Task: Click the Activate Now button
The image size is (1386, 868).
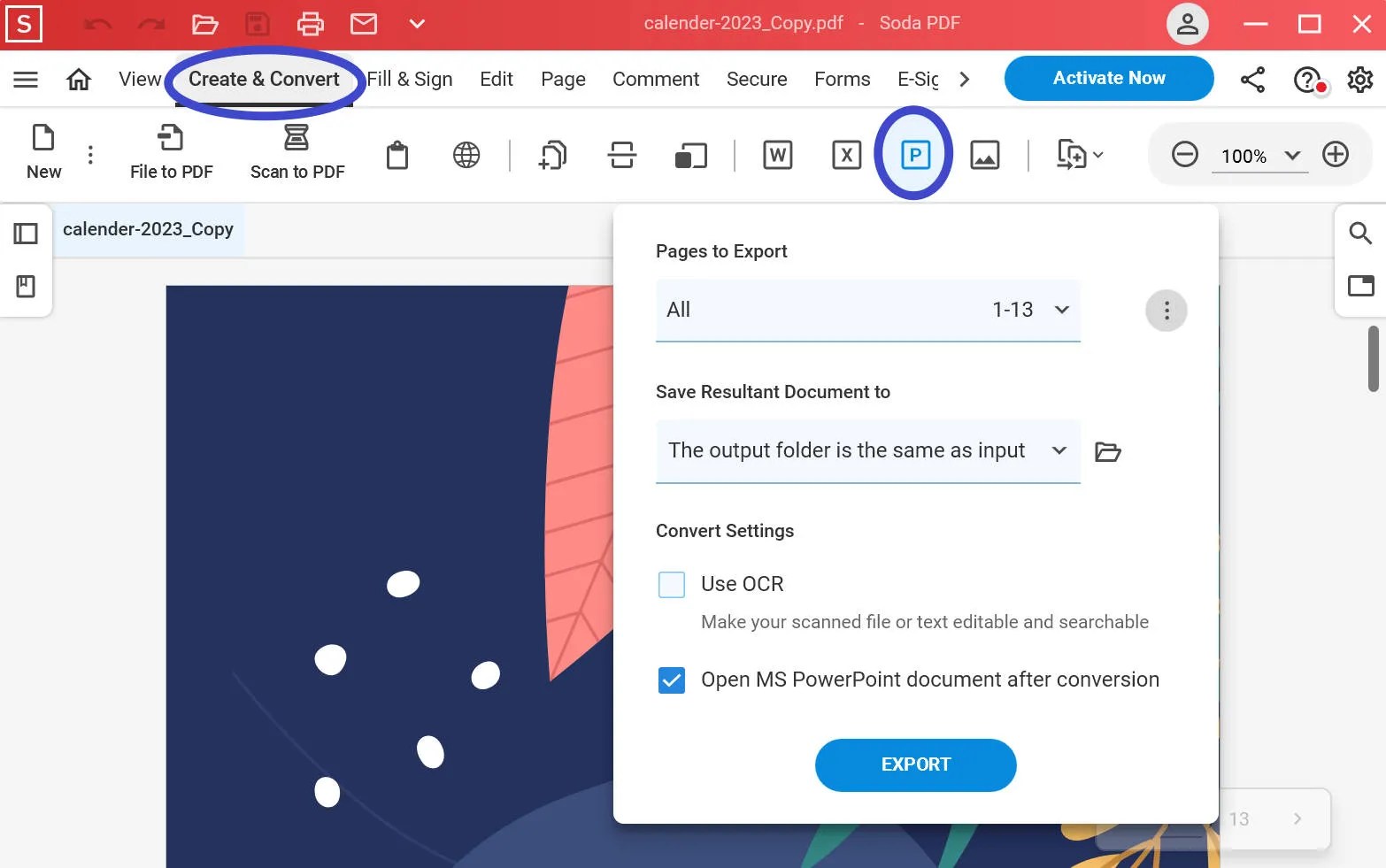Action: point(1108,78)
